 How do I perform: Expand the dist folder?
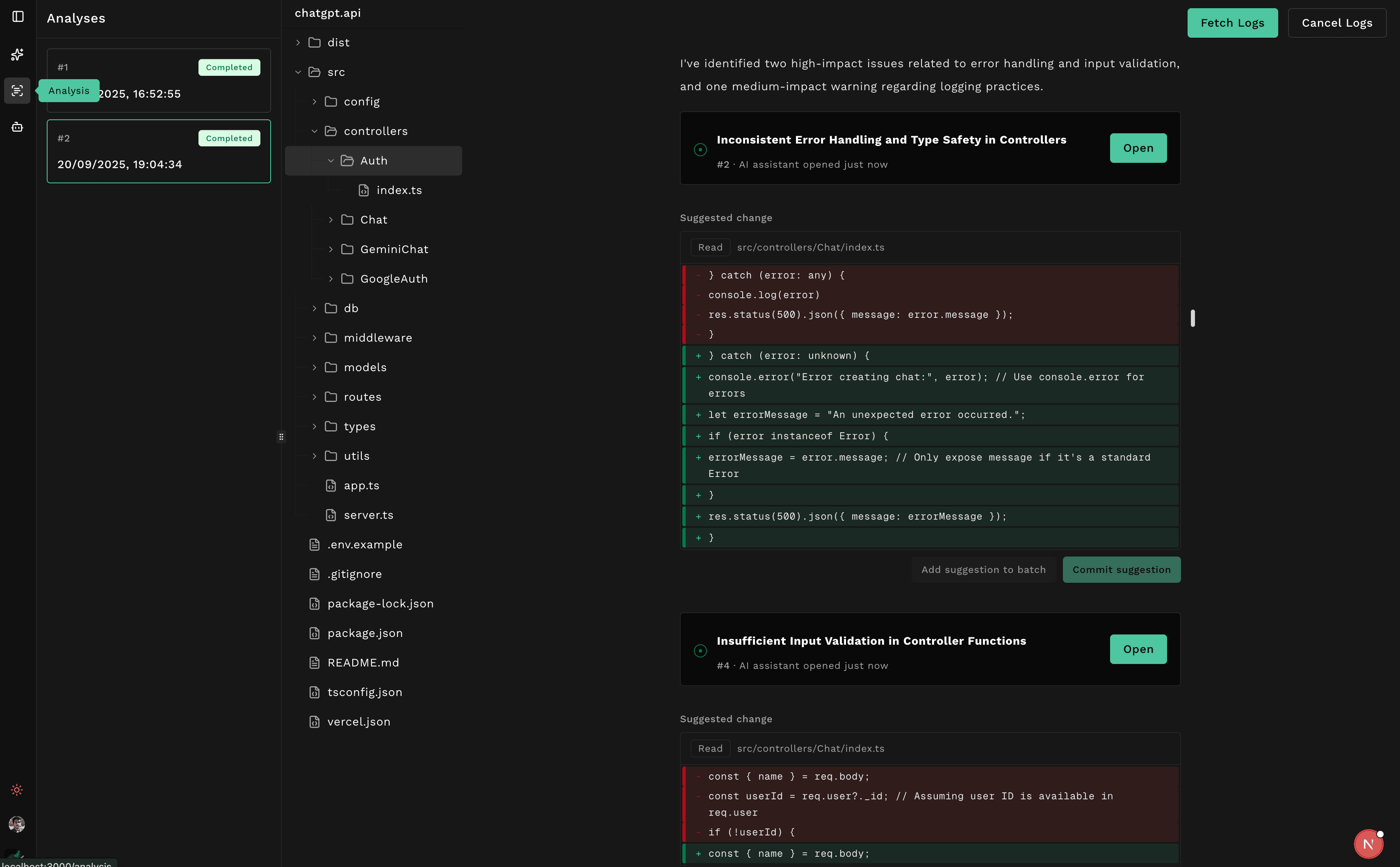[337, 42]
